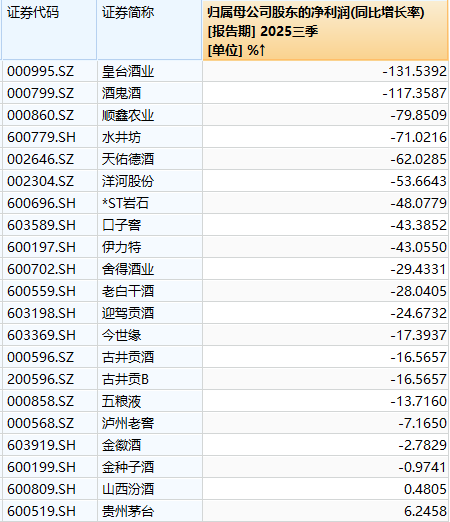This screenshot has height=522, width=450.
Task: Select value cell -48.0779
Action: point(325,203)
